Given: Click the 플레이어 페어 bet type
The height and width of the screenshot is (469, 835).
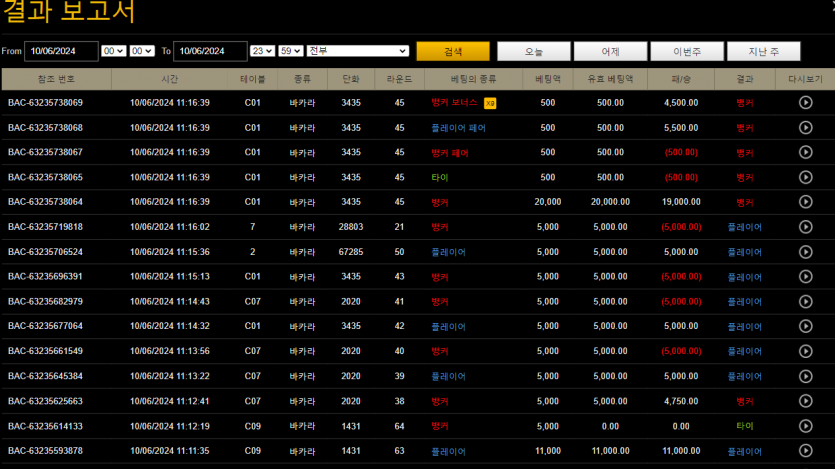Looking at the screenshot, I should pyautogui.click(x=459, y=128).
